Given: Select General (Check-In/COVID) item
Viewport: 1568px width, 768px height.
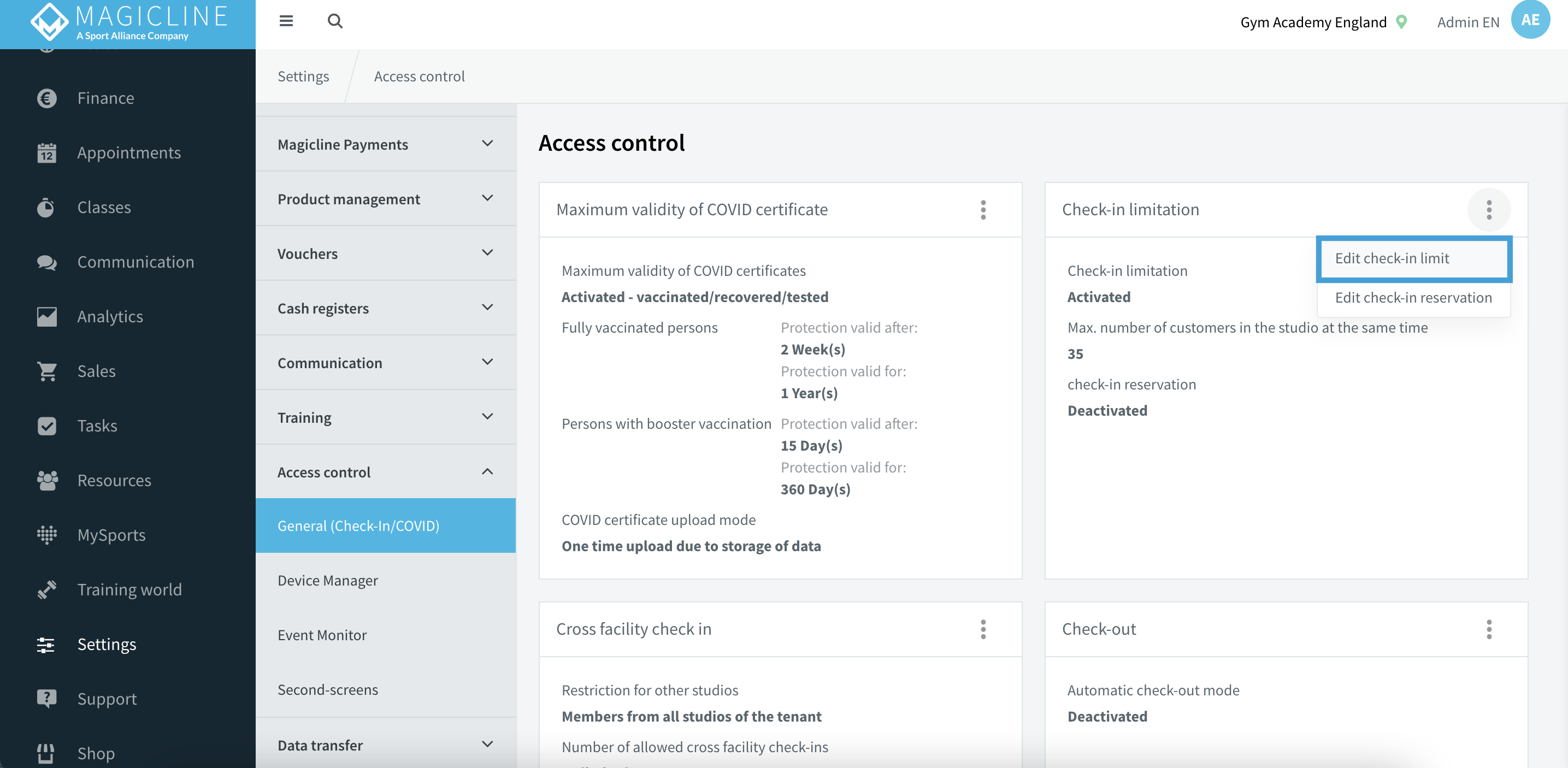Looking at the screenshot, I should (386, 526).
